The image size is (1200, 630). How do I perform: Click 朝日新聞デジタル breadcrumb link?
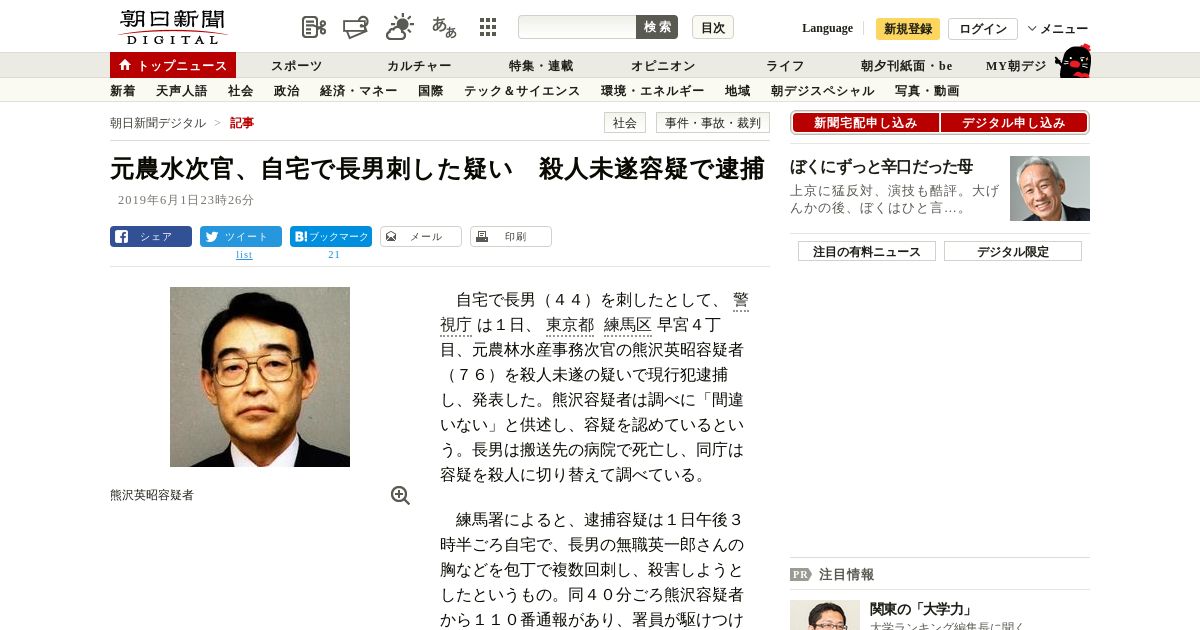click(158, 123)
